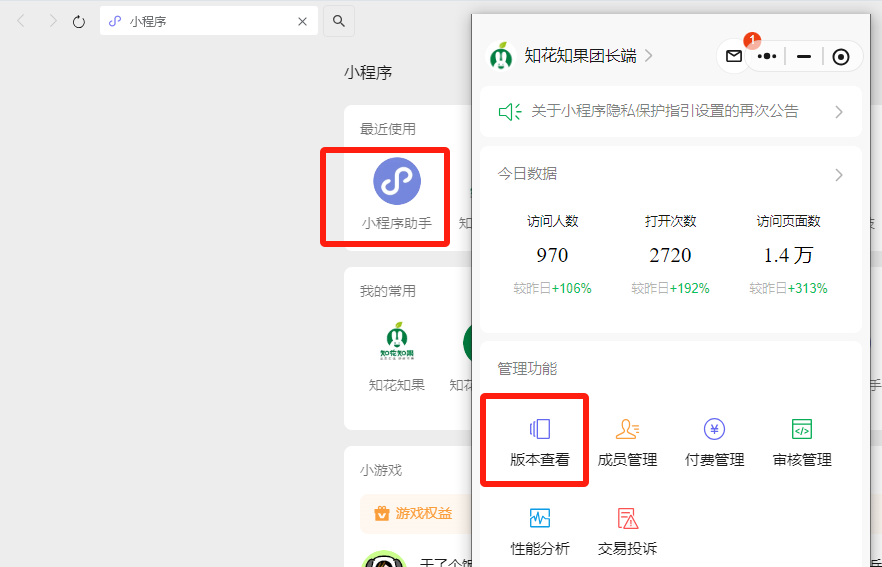Screen dimensions: 882x567
Task: Expand 今日数据 details chevron
Action: 839,175
